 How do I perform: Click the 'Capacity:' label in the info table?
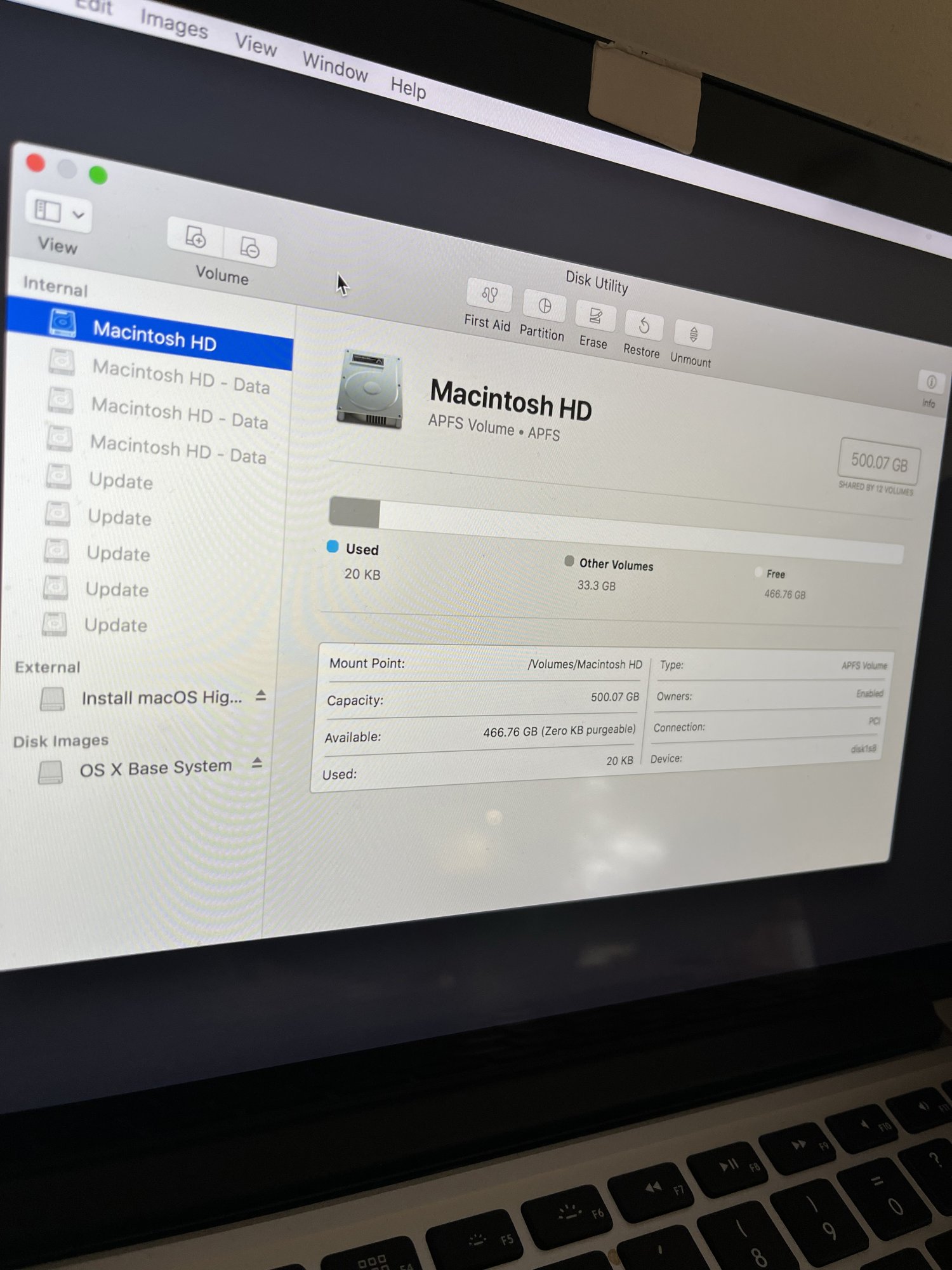coord(355,700)
